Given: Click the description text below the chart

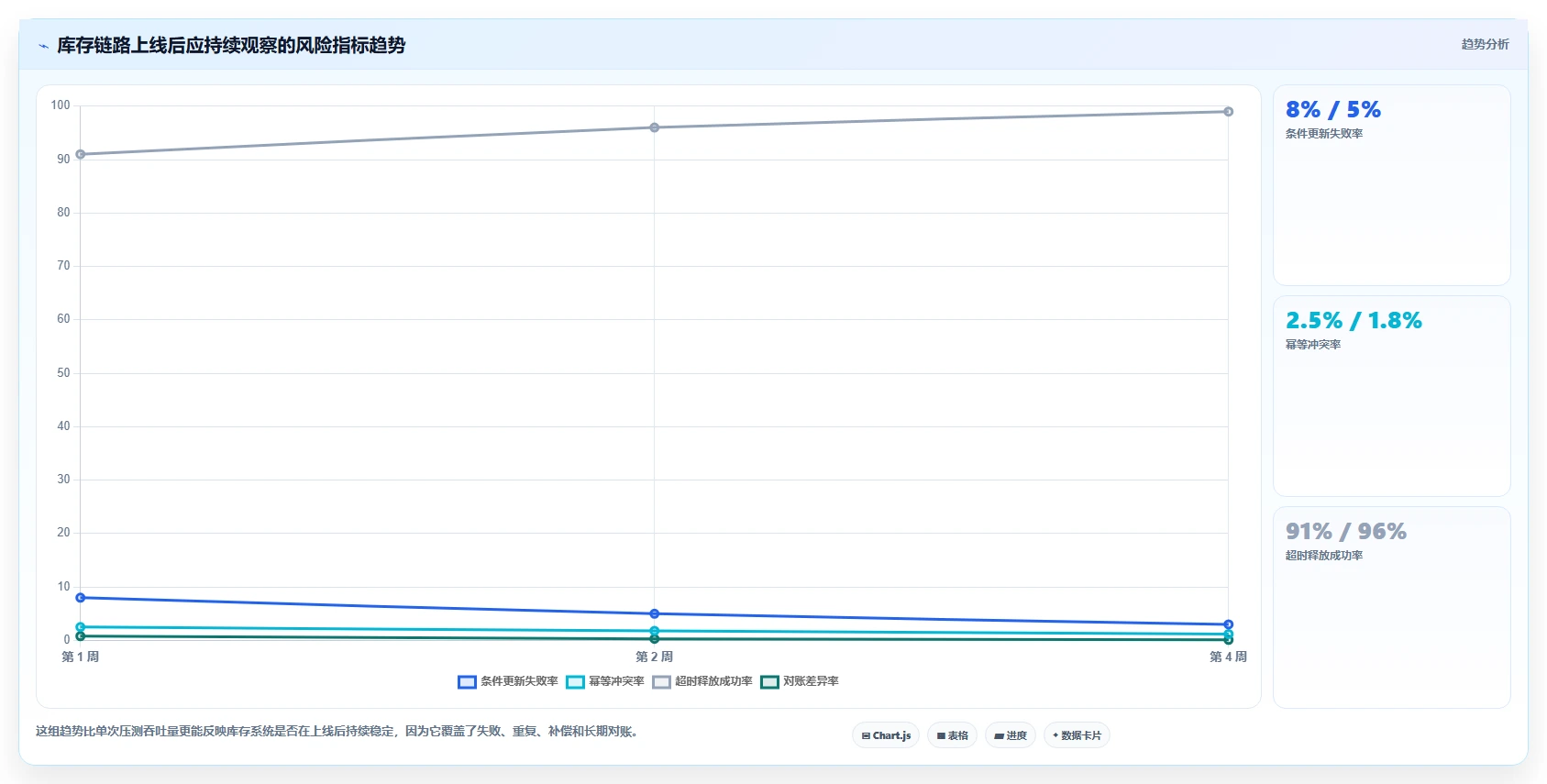Looking at the screenshot, I should point(337,732).
